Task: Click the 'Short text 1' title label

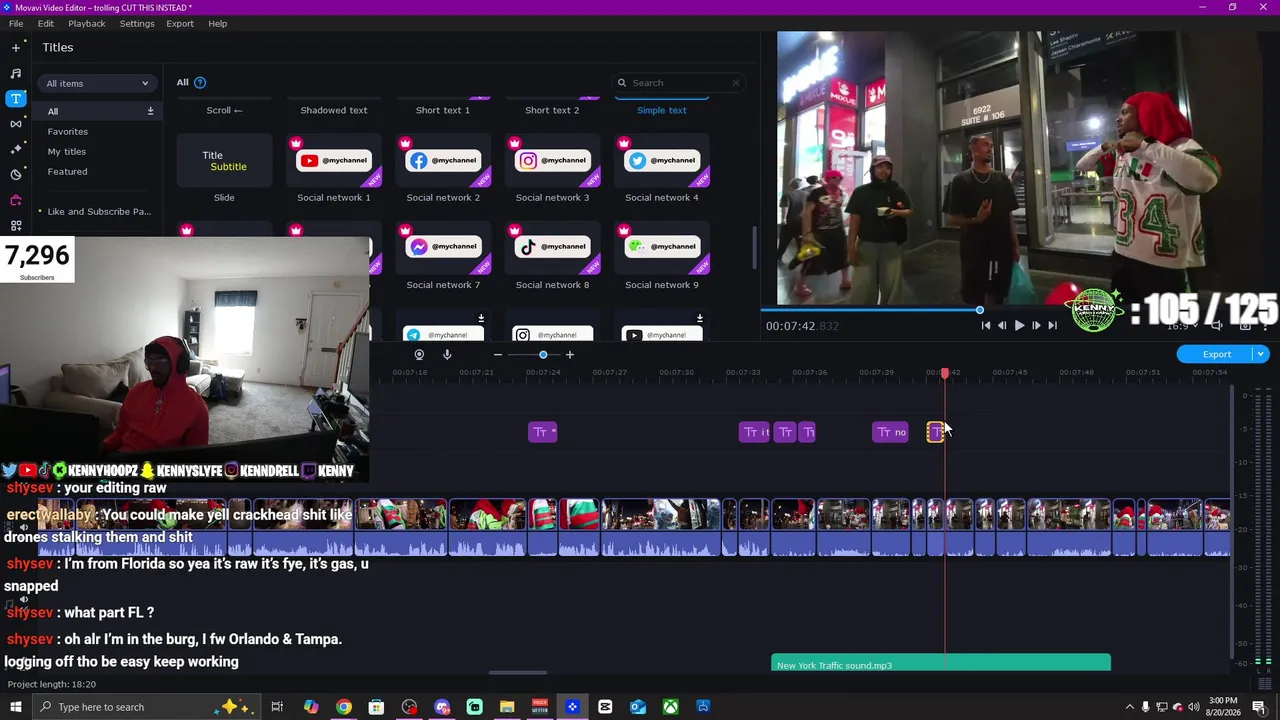Action: [x=443, y=110]
